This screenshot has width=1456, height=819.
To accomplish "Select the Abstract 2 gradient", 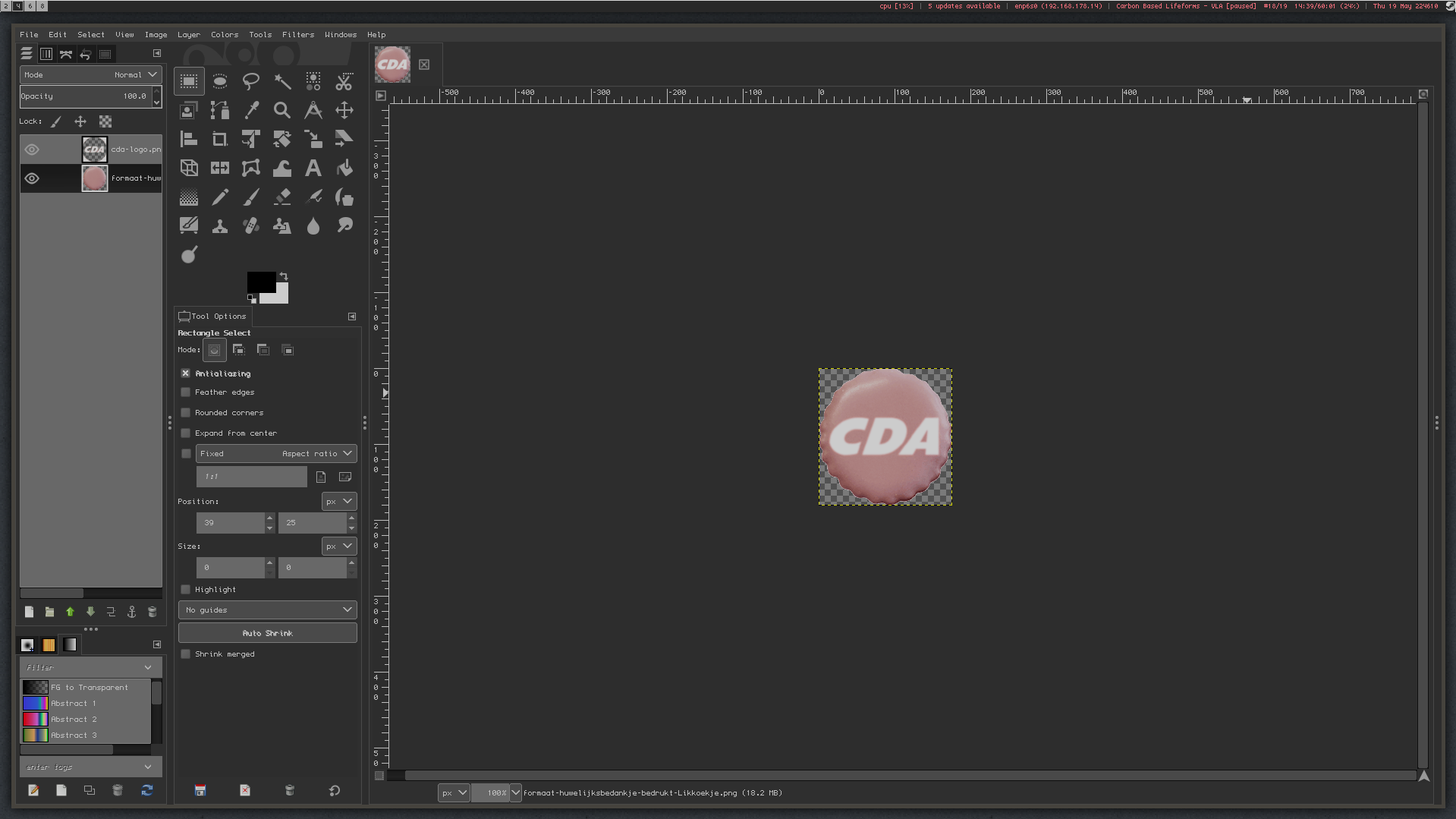I will pos(74,720).
